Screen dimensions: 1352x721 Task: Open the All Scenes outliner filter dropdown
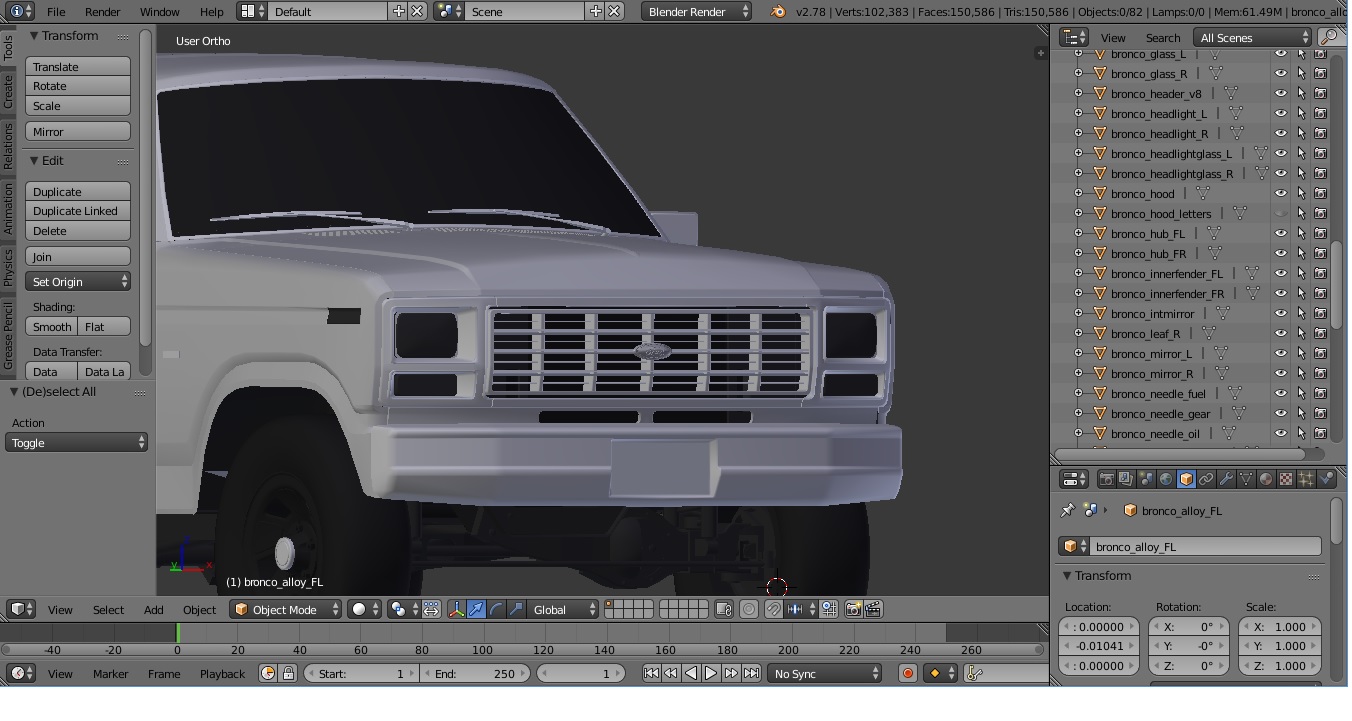(x=1253, y=37)
